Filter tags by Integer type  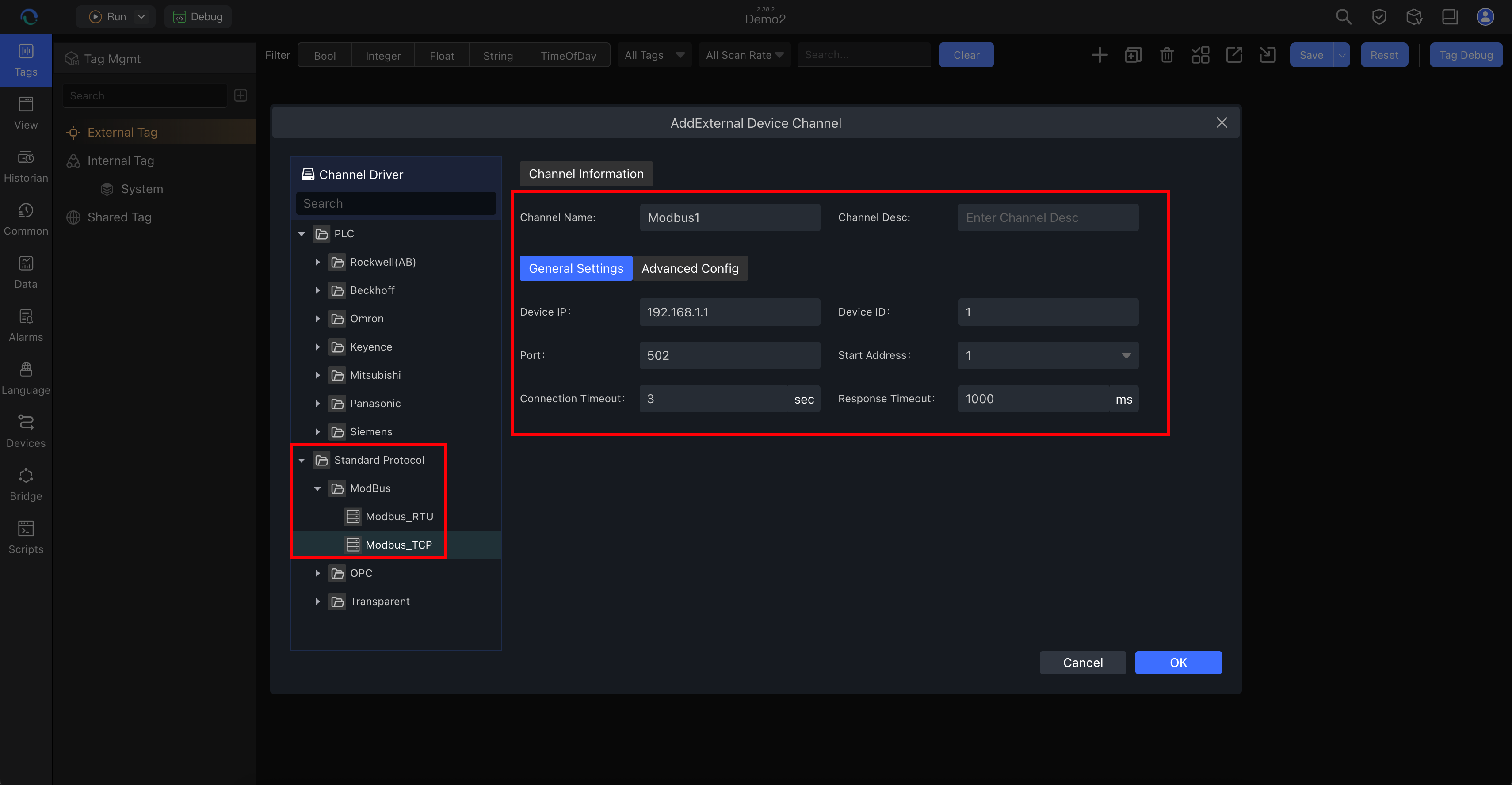click(383, 55)
